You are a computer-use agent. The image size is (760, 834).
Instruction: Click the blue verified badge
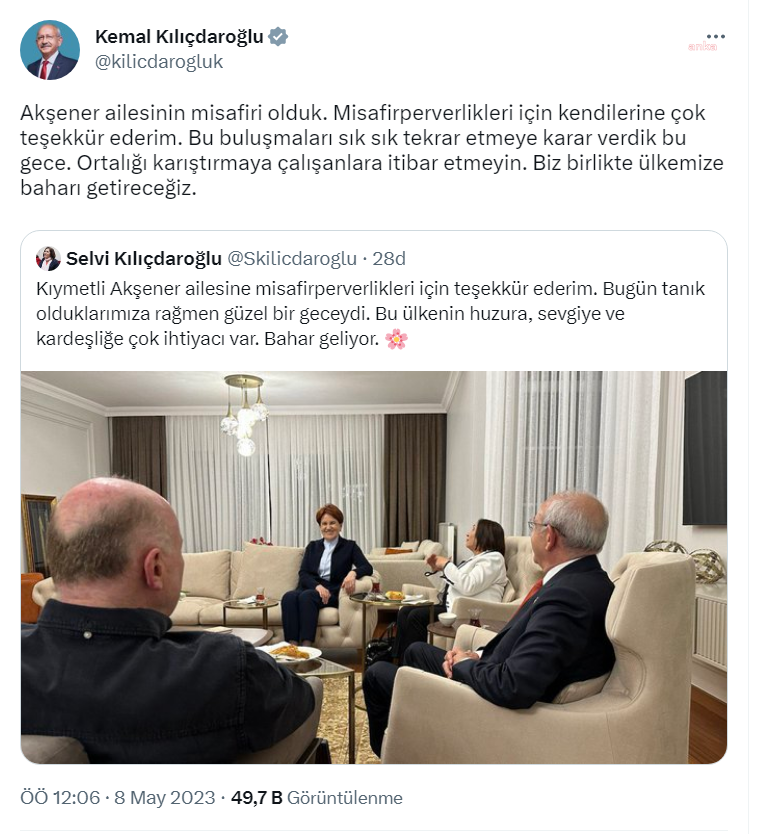278,37
